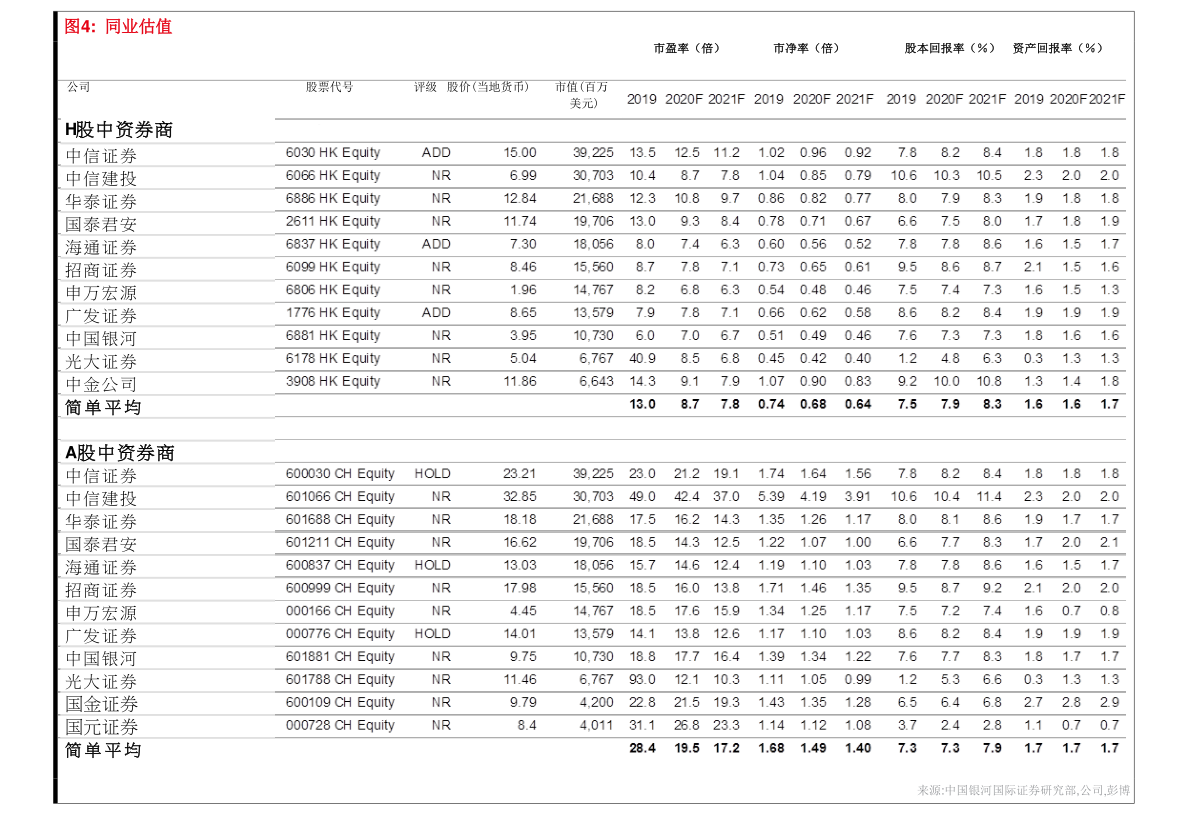Select ticker '6066 HK Equity'
This screenshot has height=816, width=1191.
coord(333,176)
